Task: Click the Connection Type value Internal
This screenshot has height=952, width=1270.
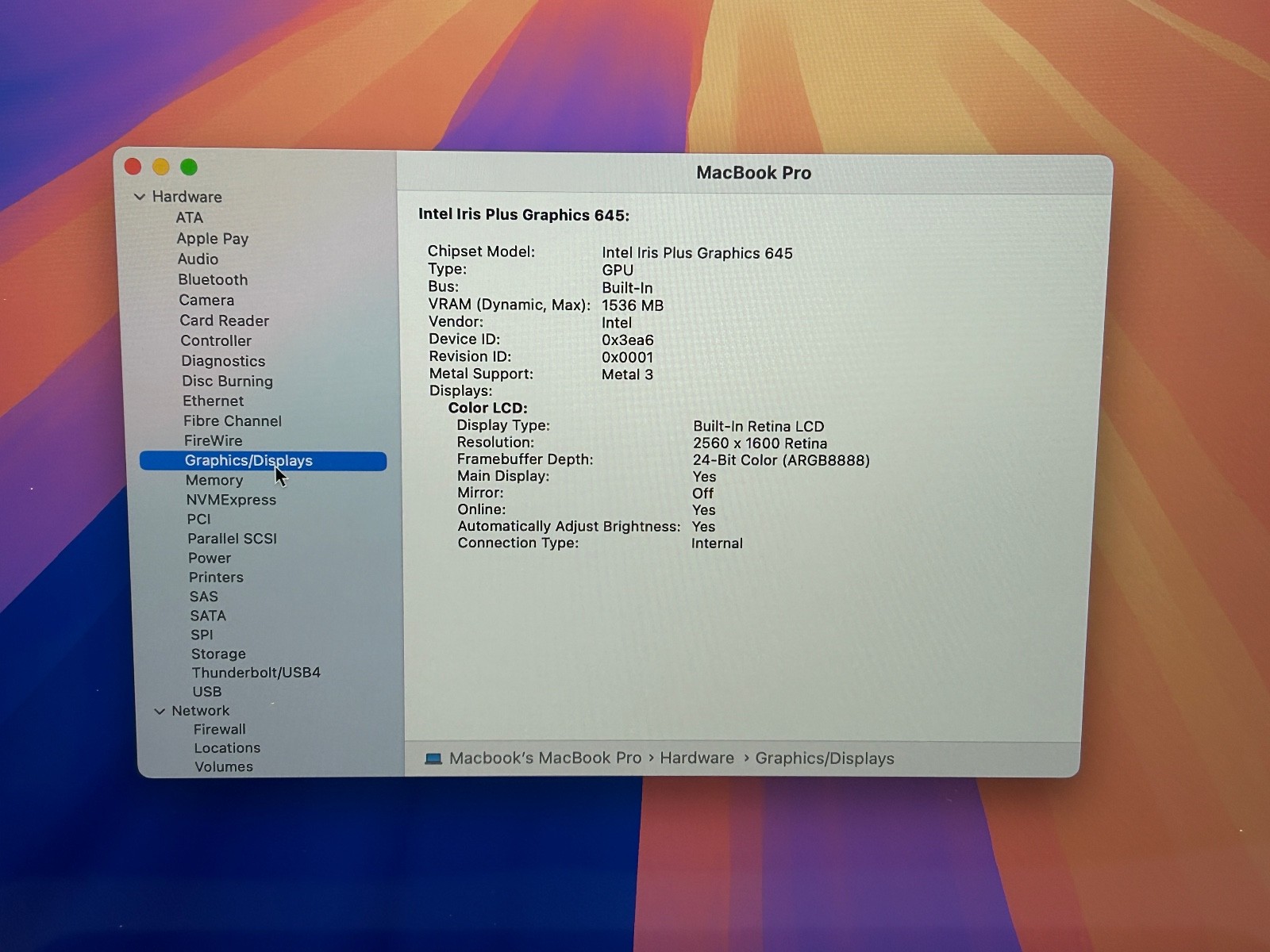Action: pyautogui.click(x=717, y=543)
